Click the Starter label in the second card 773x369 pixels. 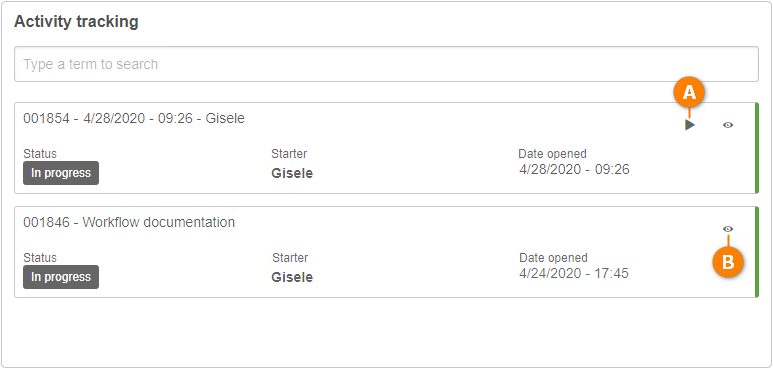pos(290,258)
